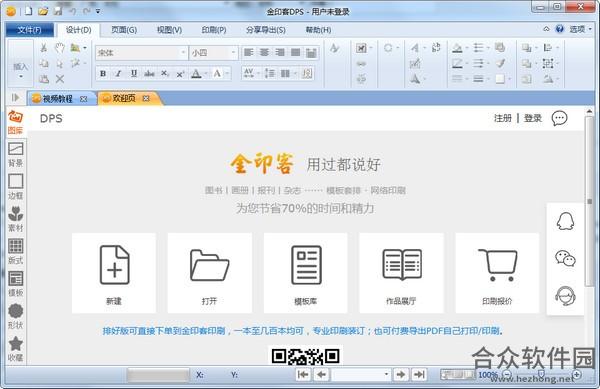Image resolution: width=600 pixels, height=389 pixels.
Task: Click the 登录 login link
Action: pyautogui.click(x=533, y=118)
